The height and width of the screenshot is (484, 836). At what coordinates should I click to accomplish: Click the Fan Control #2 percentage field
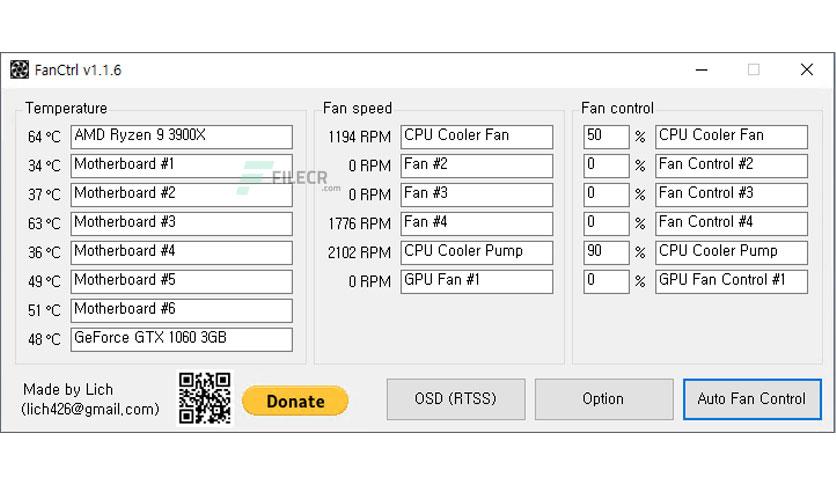(606, 166)
